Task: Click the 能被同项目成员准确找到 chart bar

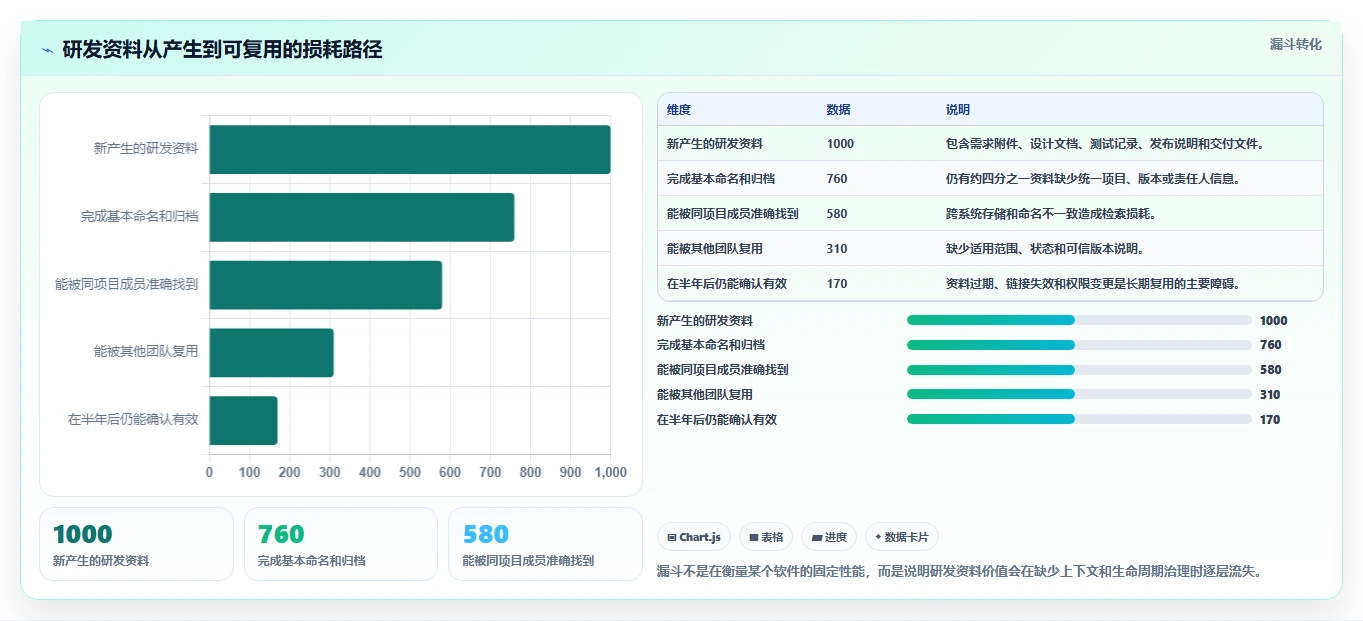Action: tap(326, 285)
